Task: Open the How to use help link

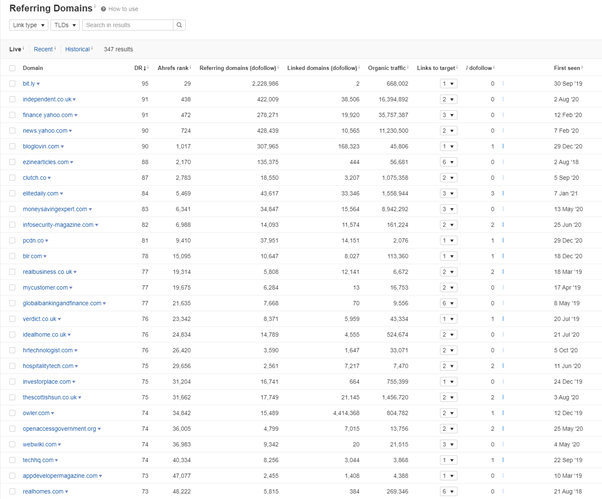Action: (x=119, y=9)
